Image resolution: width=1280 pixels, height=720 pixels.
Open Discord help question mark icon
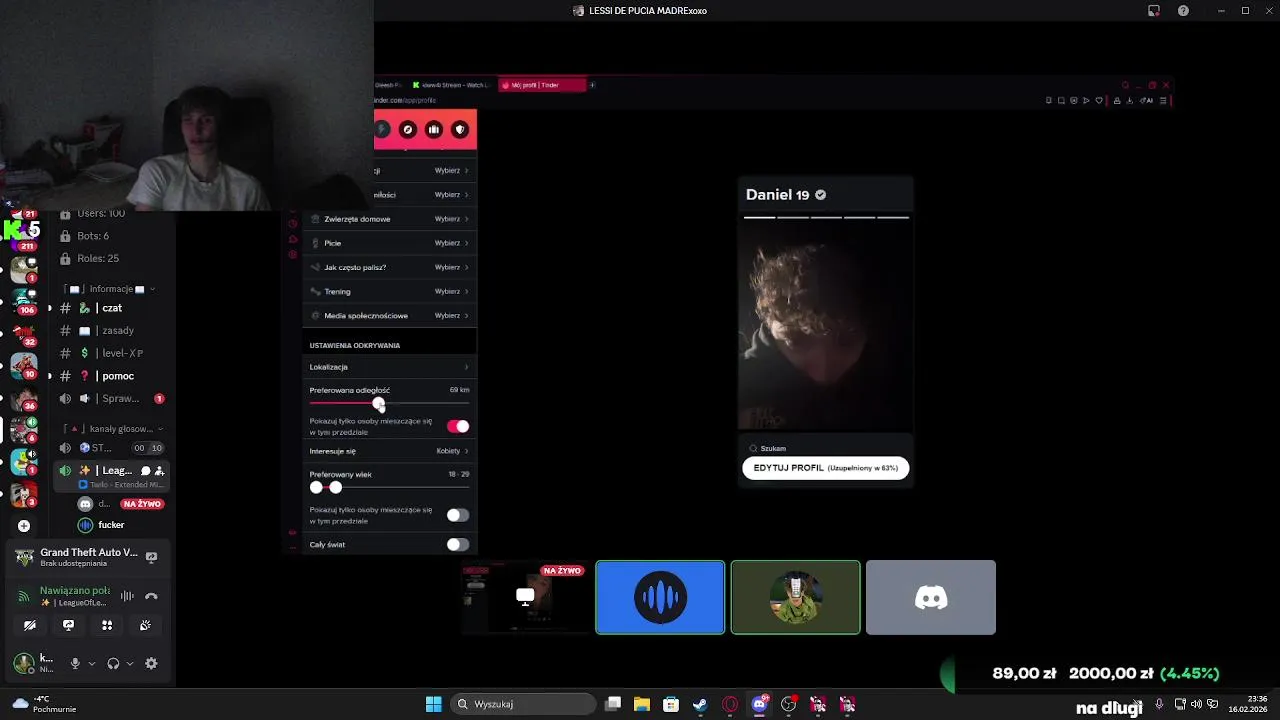1183,10
